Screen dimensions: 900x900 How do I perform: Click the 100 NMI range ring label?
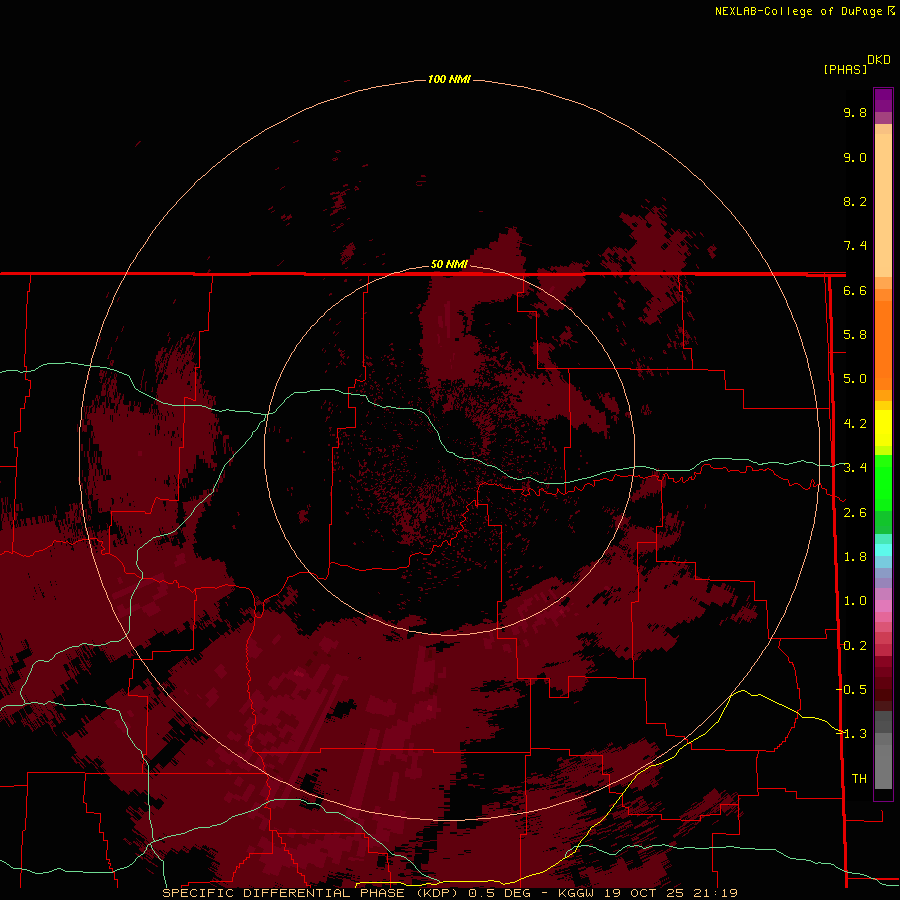(449, 79)
